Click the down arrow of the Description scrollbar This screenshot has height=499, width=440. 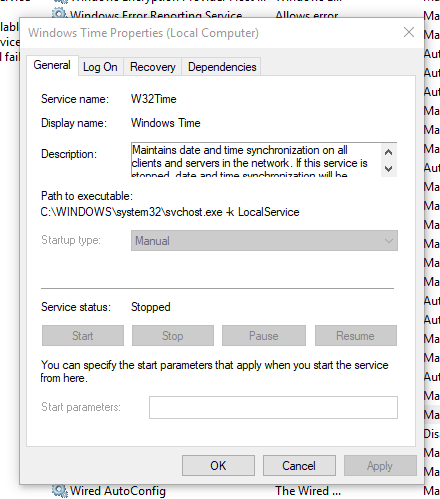[388, 169]
